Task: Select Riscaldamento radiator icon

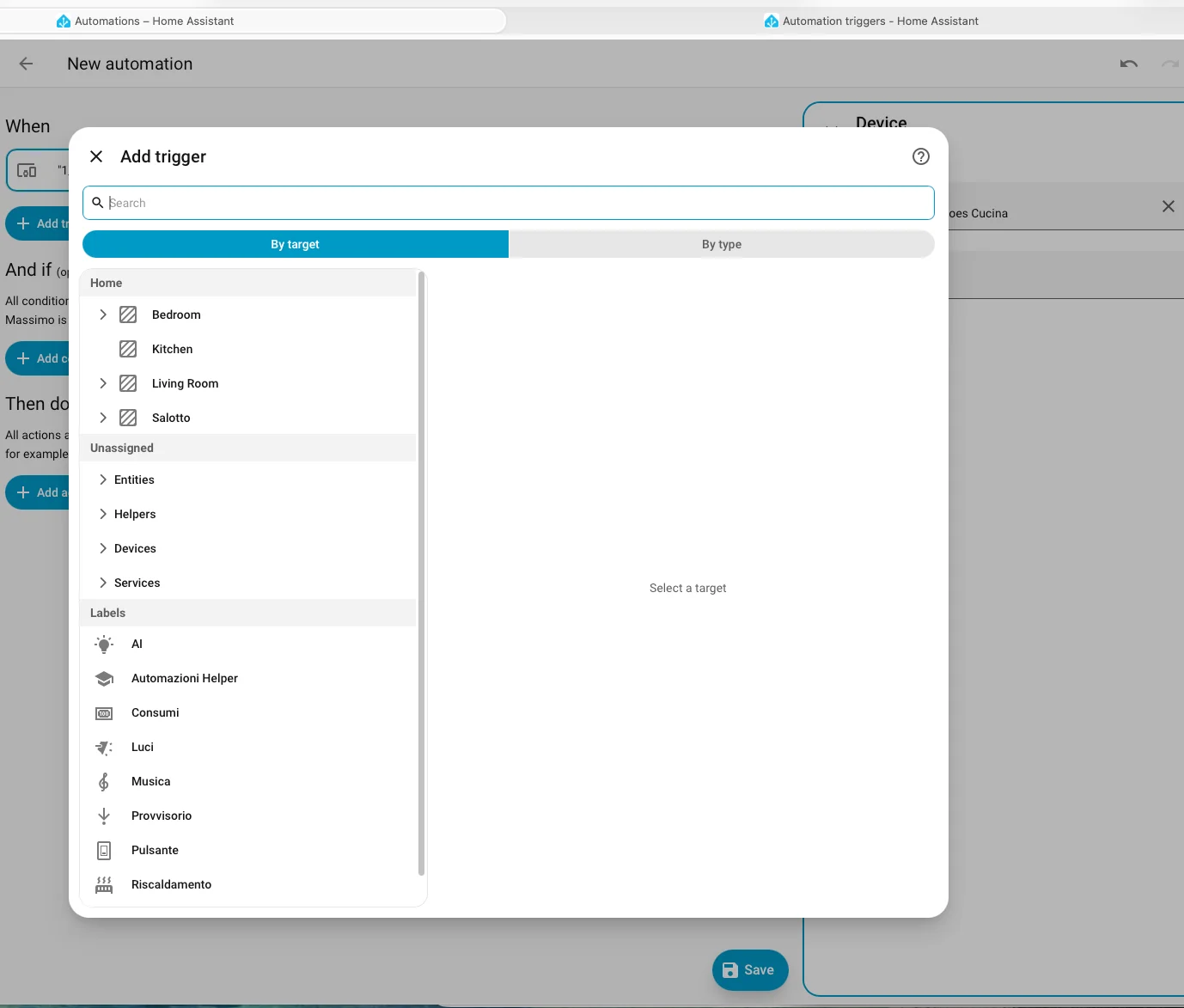Action: point(104,885)
